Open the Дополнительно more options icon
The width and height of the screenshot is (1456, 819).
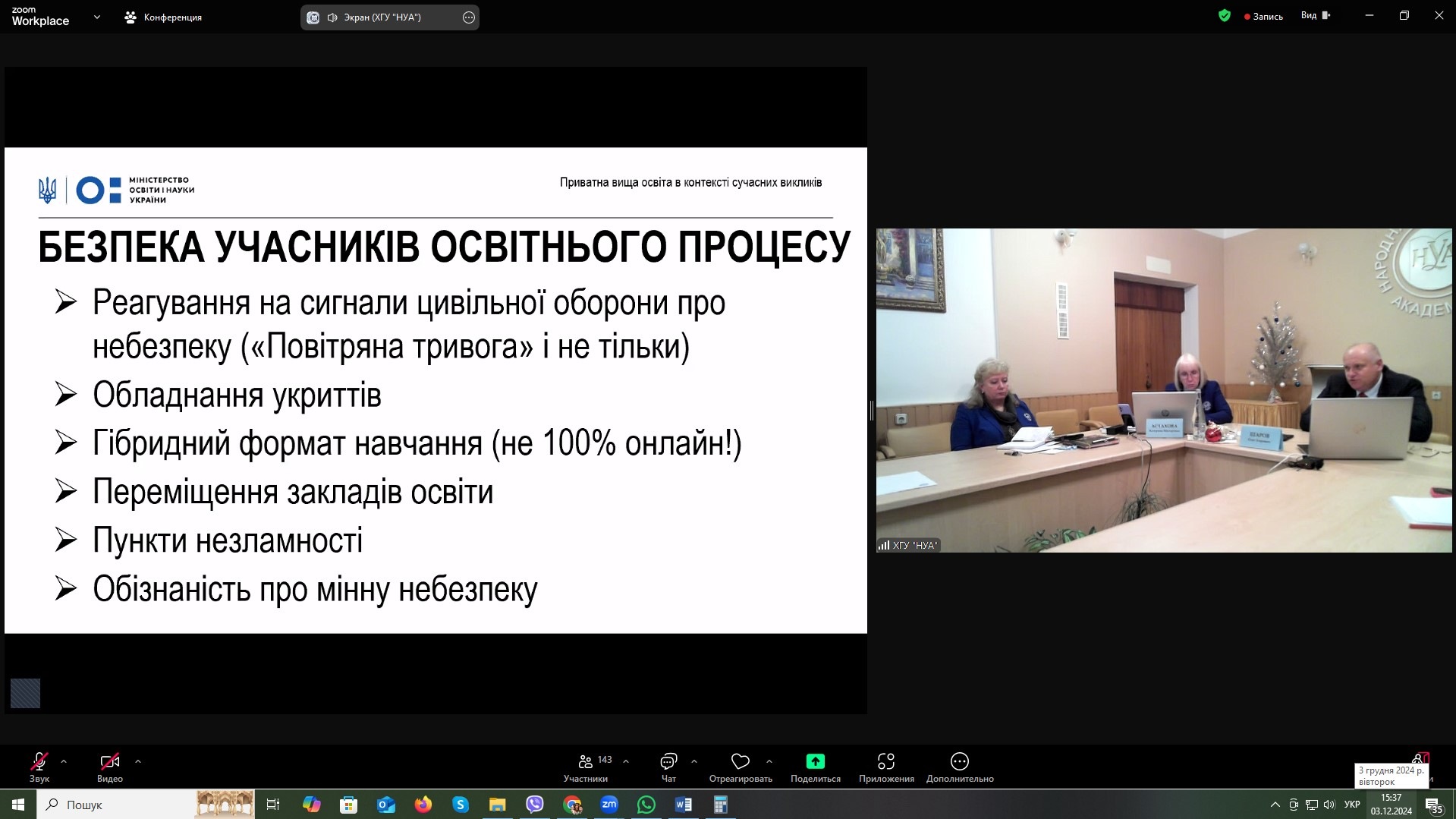coord(959,761)
